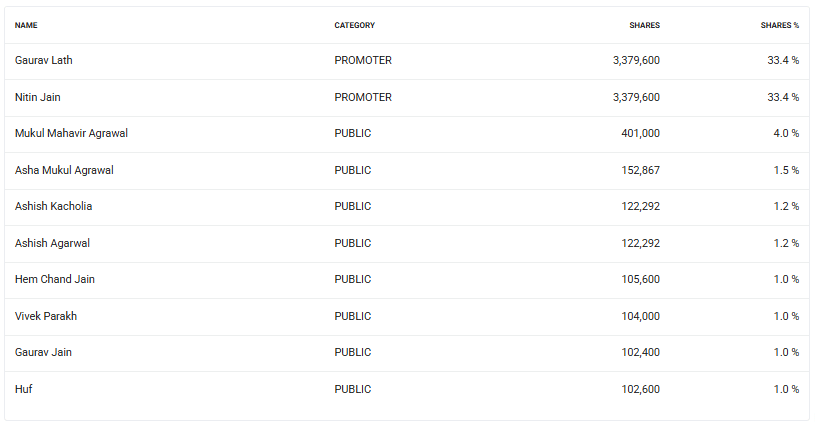This screenshot has height=425, width=815.
Task: Open shareholder Gaurav Lath
Action: 44,60
